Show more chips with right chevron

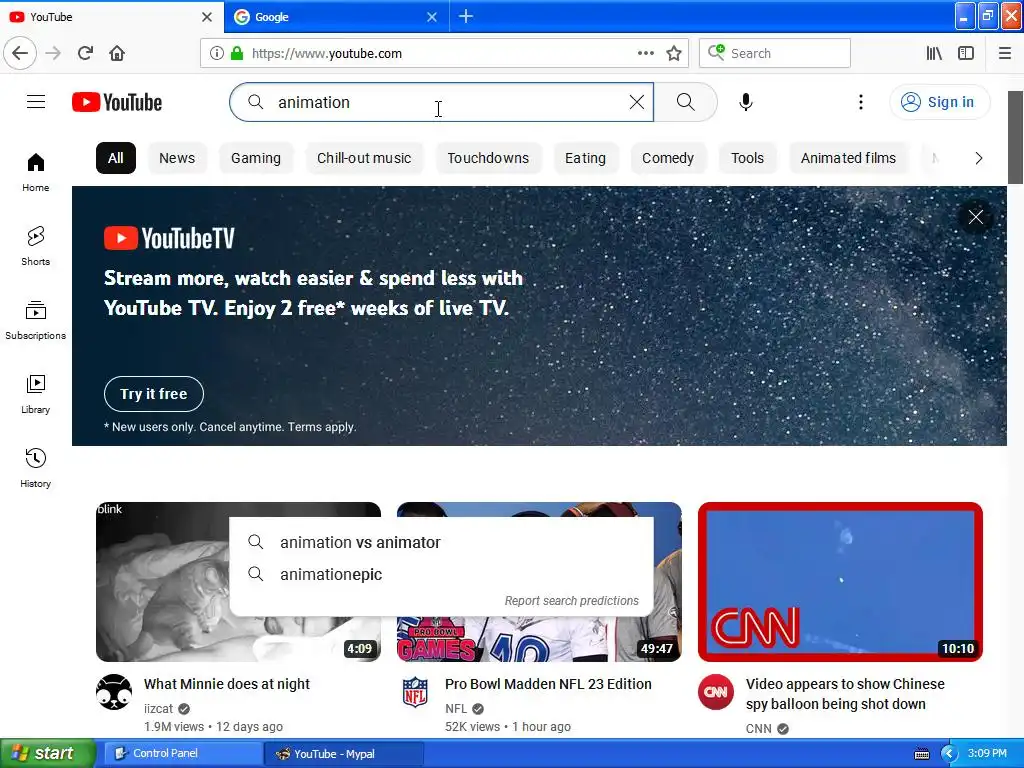point(978,158)
